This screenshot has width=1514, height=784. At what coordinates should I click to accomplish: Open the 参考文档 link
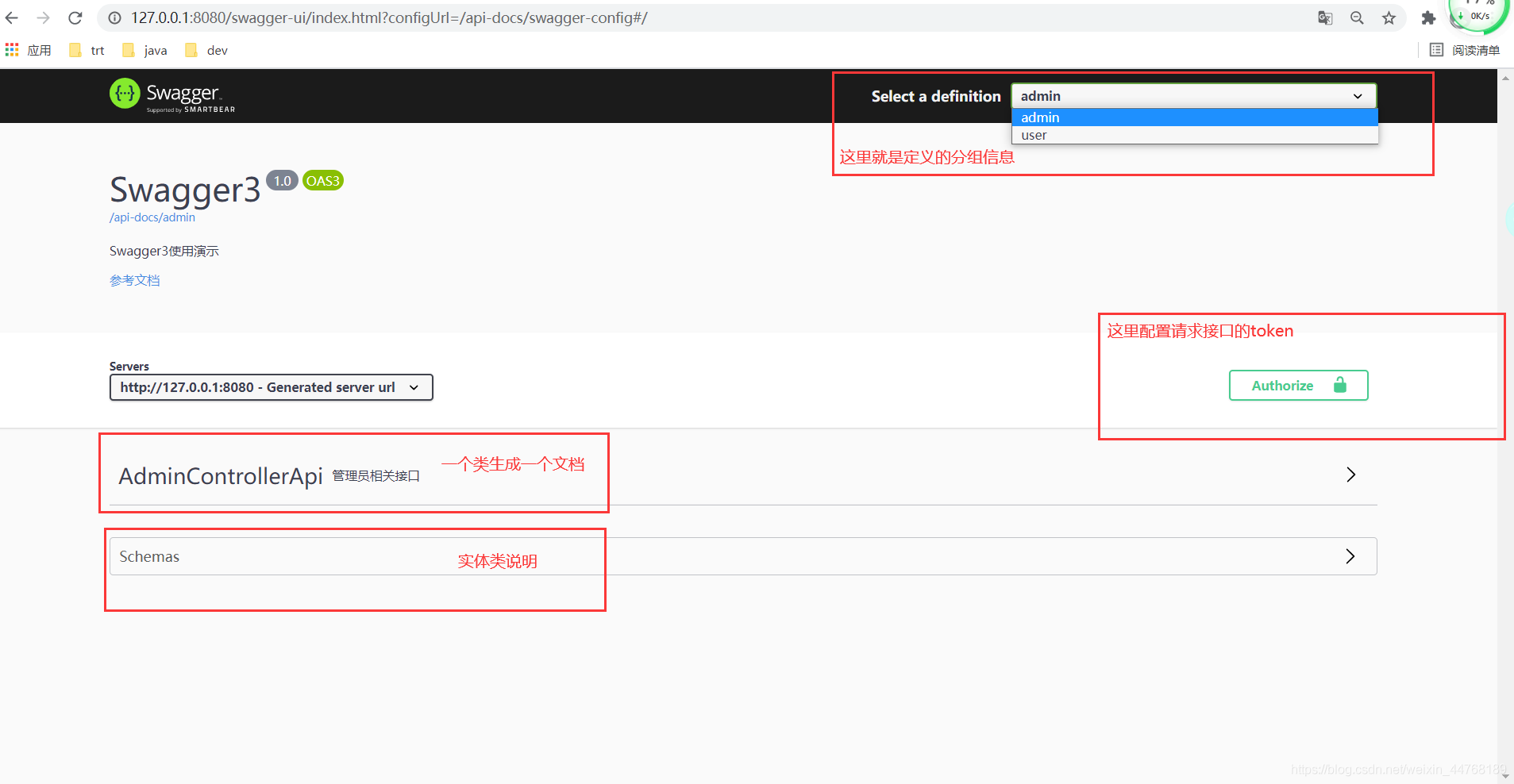[x=134, y=280]
